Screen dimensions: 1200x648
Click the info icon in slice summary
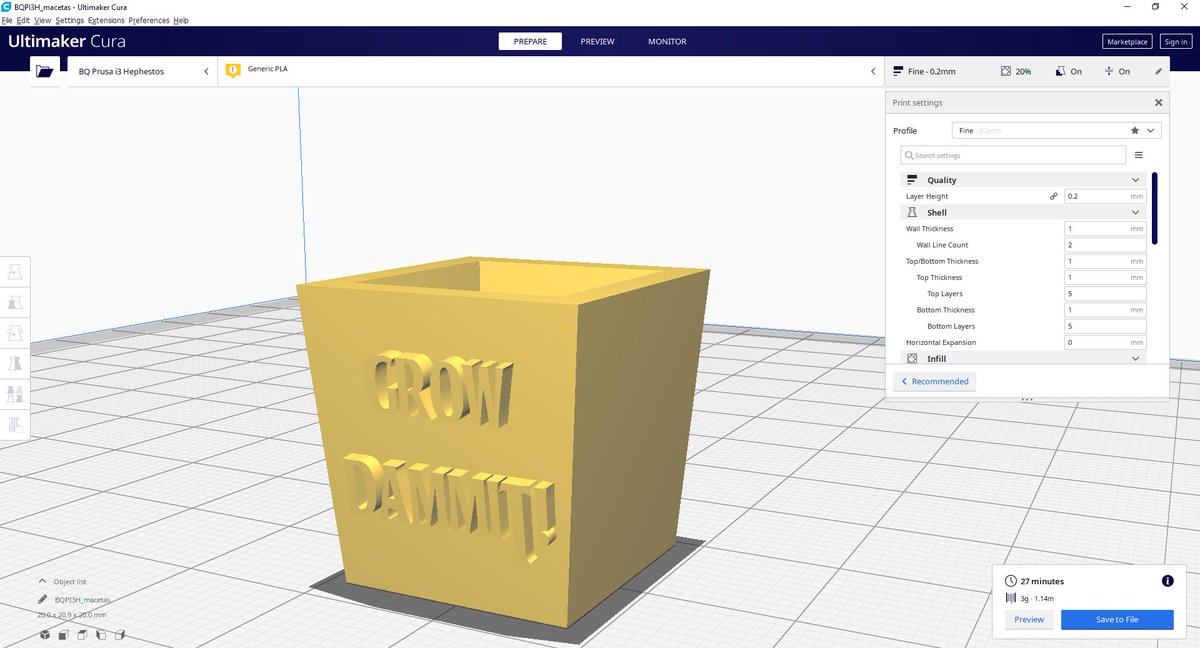(x=1167, y=581)
